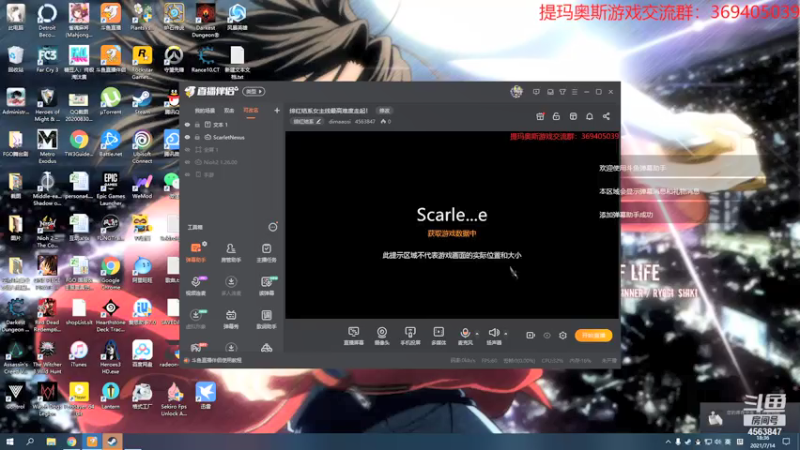Click the mode pill beside 直播伴侣 logo

click(x=254, y=91)
